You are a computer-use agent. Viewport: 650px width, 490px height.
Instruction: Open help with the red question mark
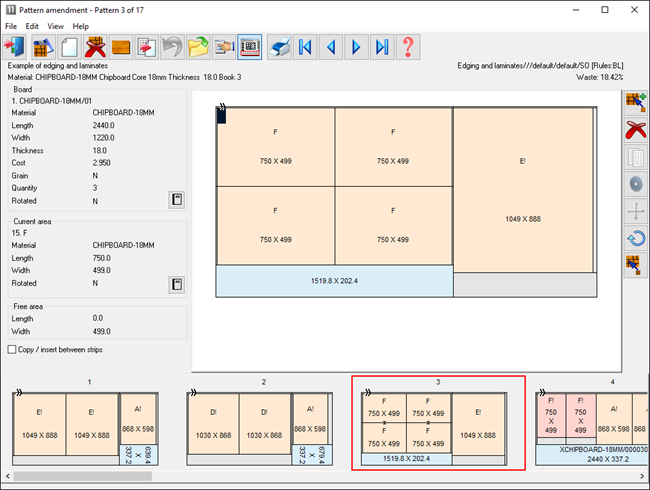coord(408,47)
